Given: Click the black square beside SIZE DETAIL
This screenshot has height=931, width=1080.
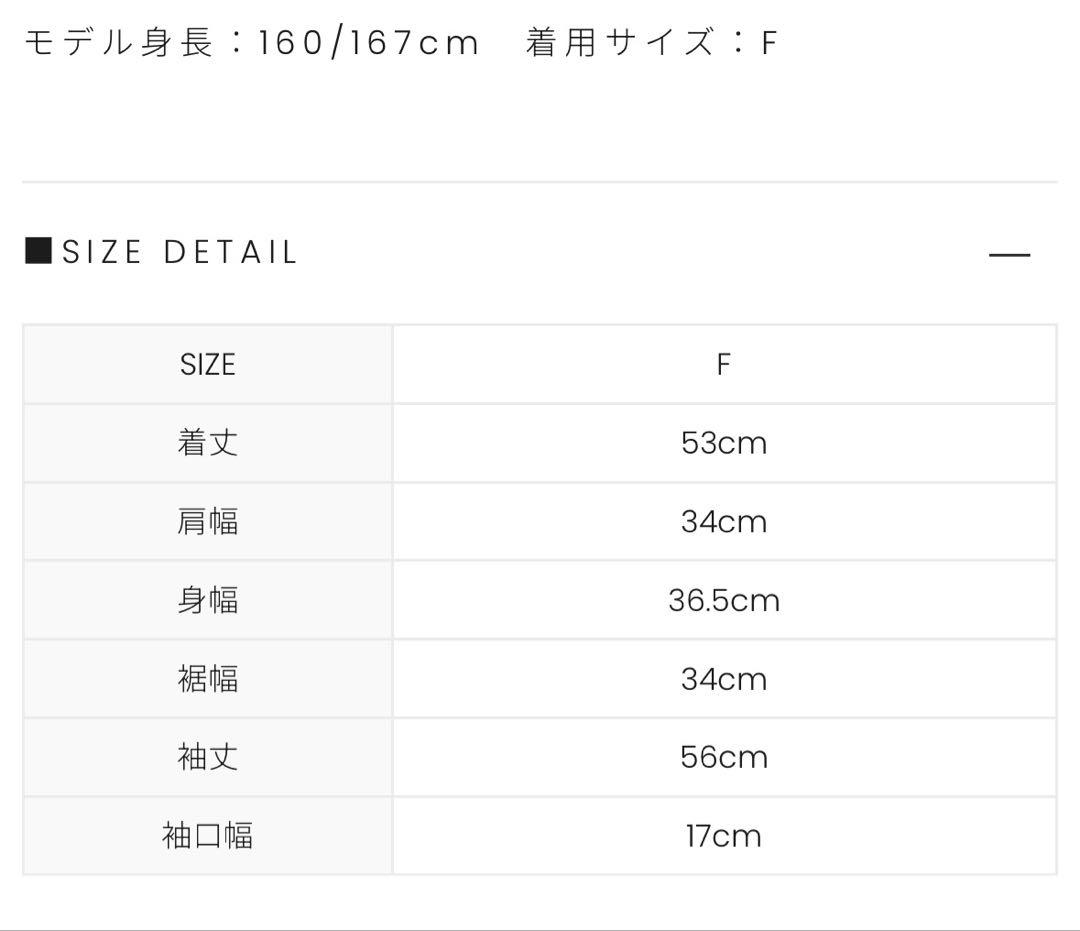Looking at the screenshot, I should click(37, 251).
